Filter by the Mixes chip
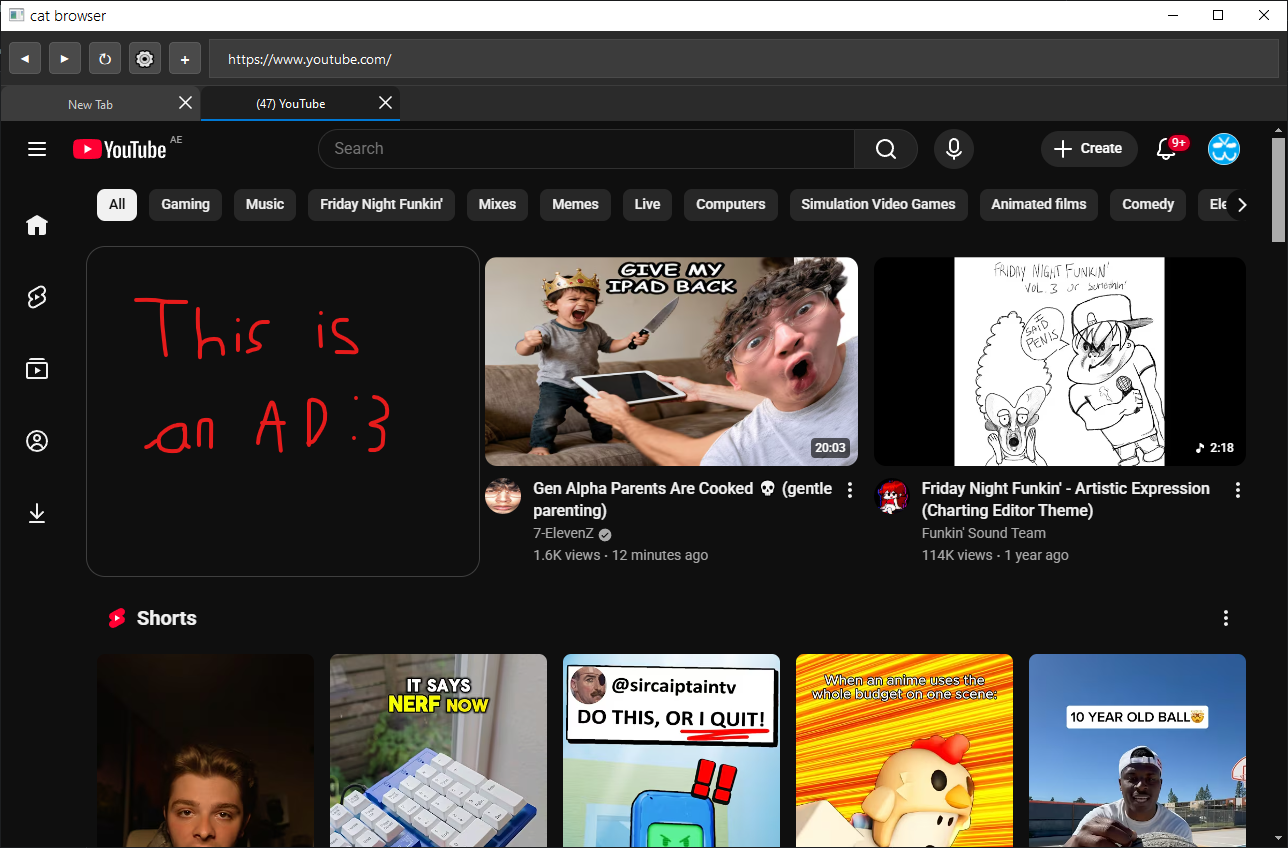 pyautogui.click(x=497, y=204)
